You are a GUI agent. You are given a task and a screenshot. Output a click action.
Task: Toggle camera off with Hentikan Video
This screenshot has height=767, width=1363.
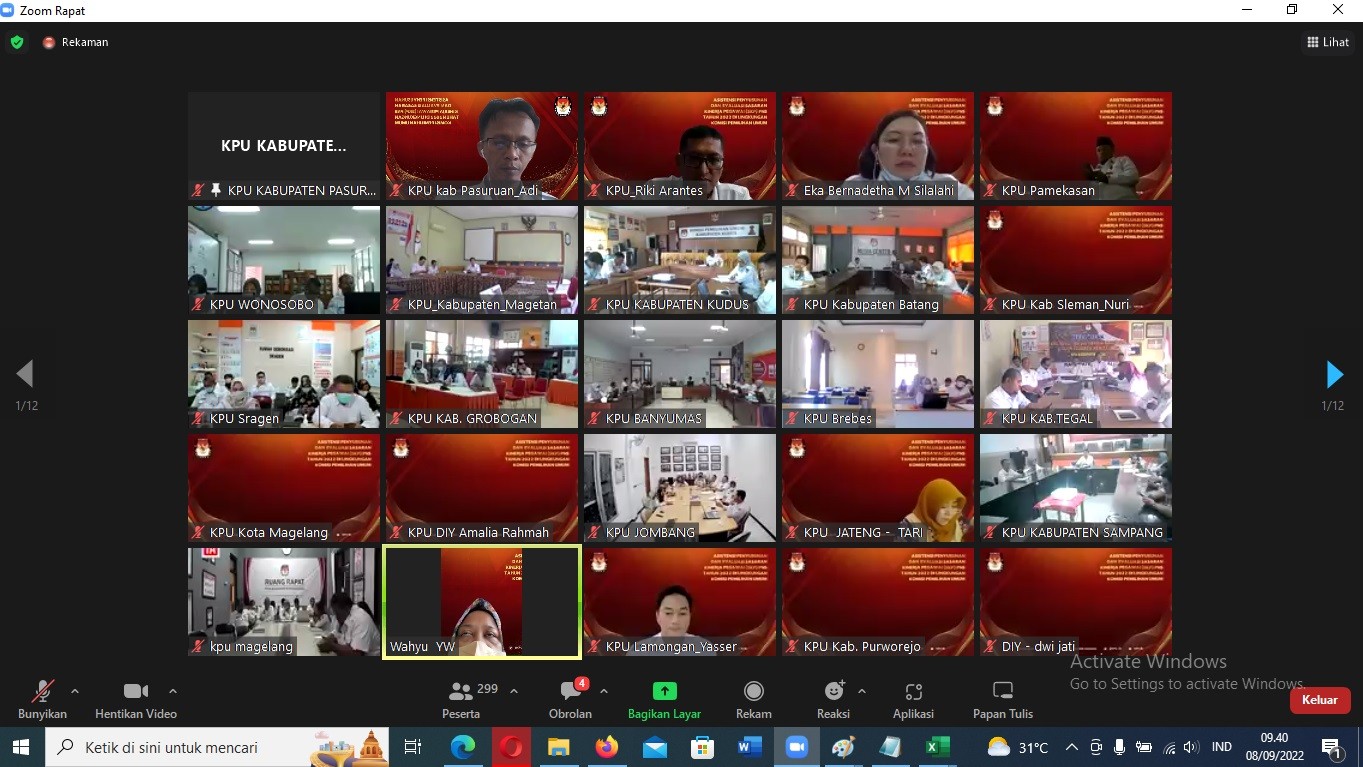point(136,699)
